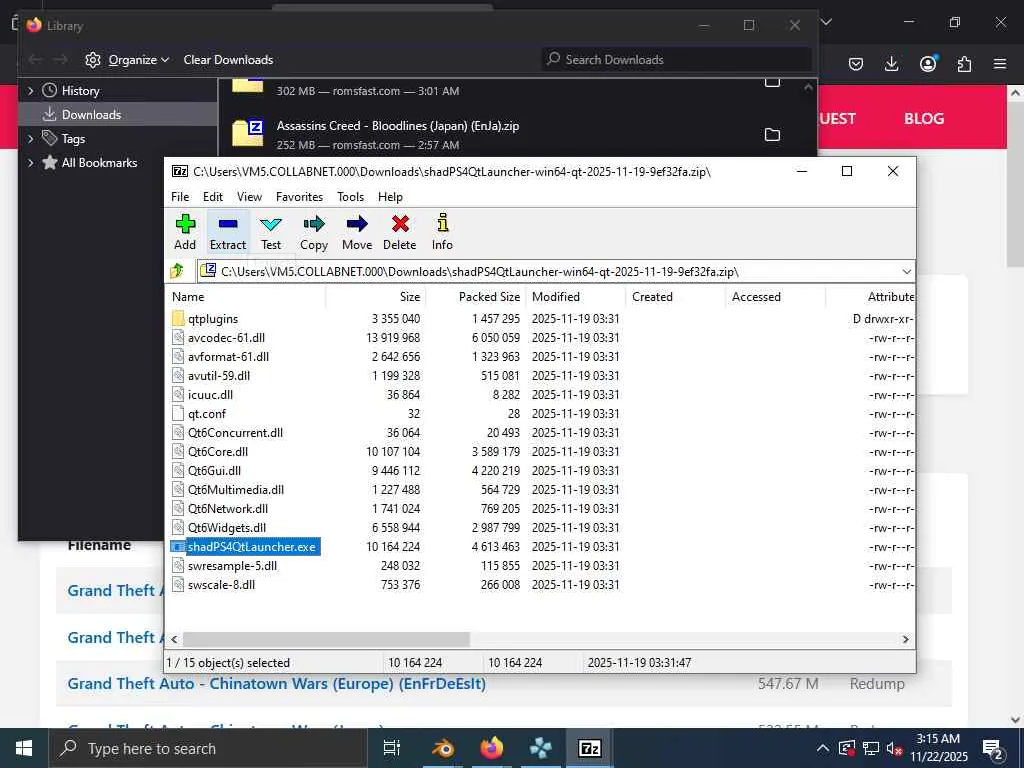
Task: Select avcodec-61.dll file
Action: [219, 338]
